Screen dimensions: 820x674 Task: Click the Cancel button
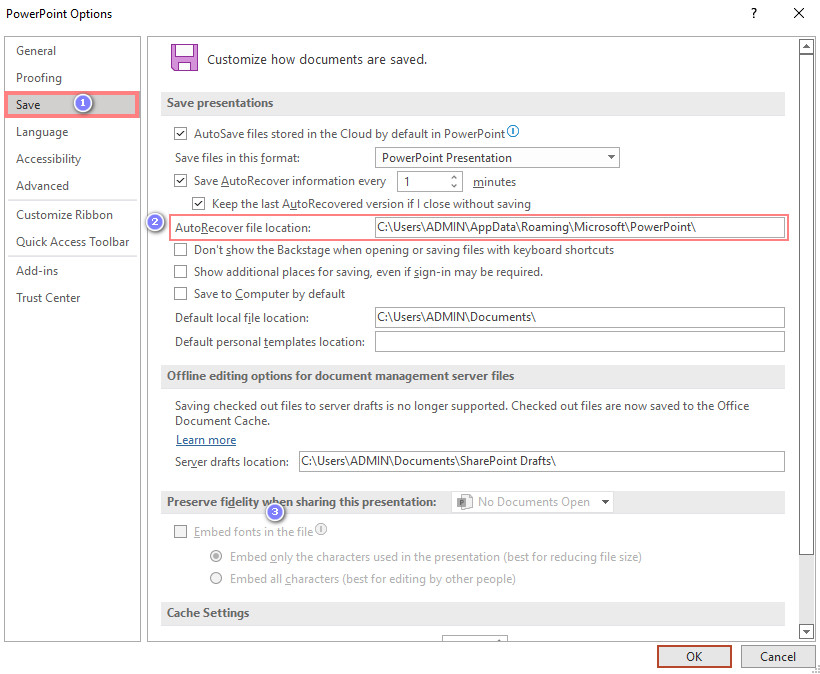tap(778, 657)
